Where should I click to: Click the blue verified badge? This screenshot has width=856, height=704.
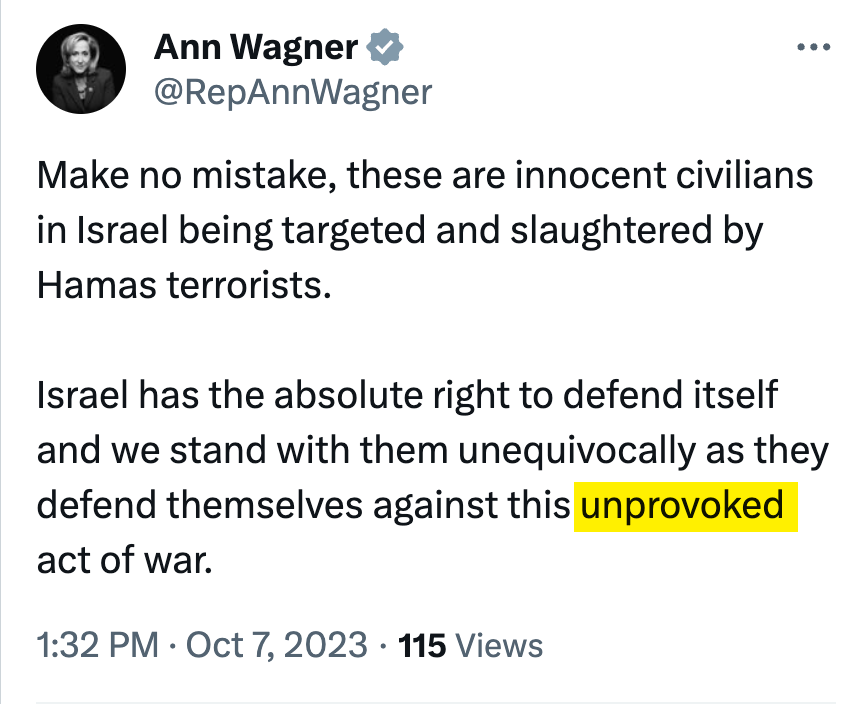point(384,47)
